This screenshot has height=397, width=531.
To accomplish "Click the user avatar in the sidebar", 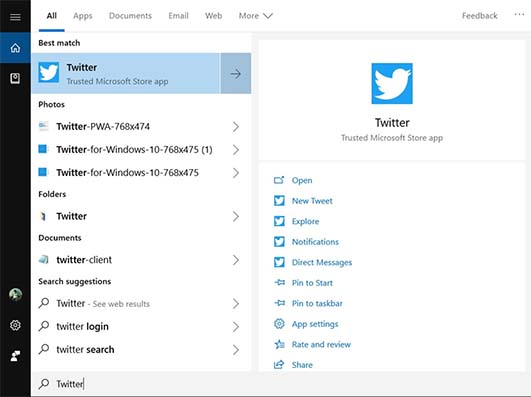I will tap(15, 294).
